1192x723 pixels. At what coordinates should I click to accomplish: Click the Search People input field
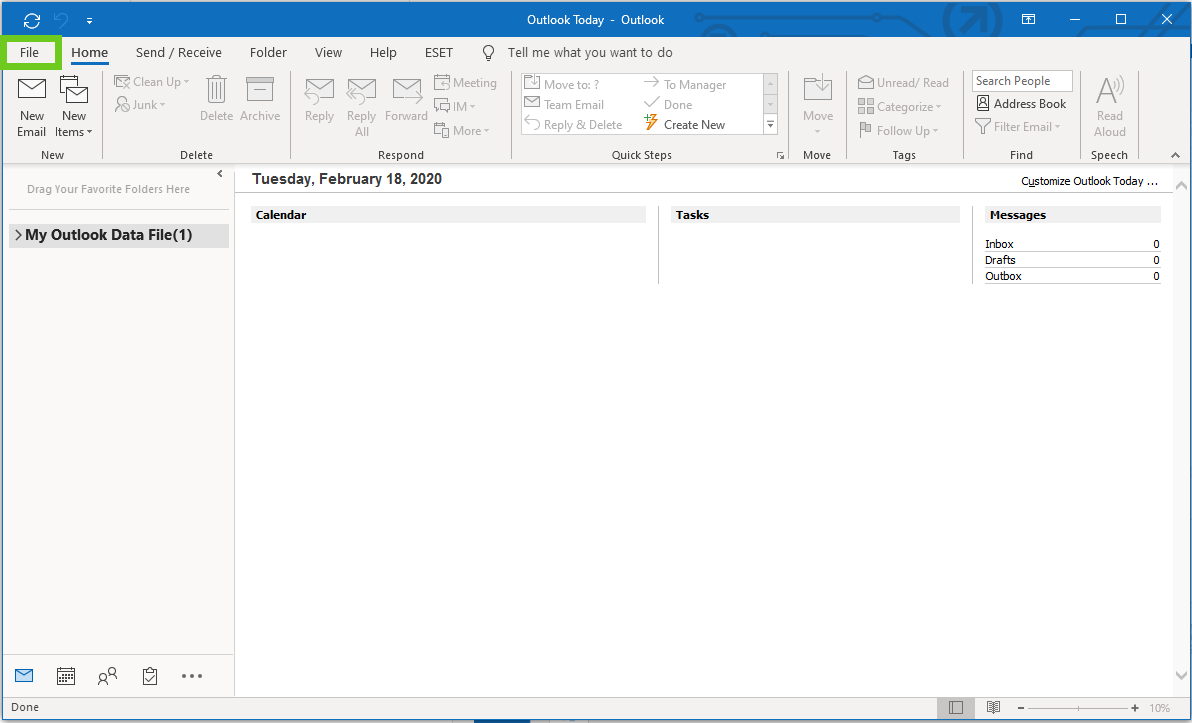pos(1021,81)
